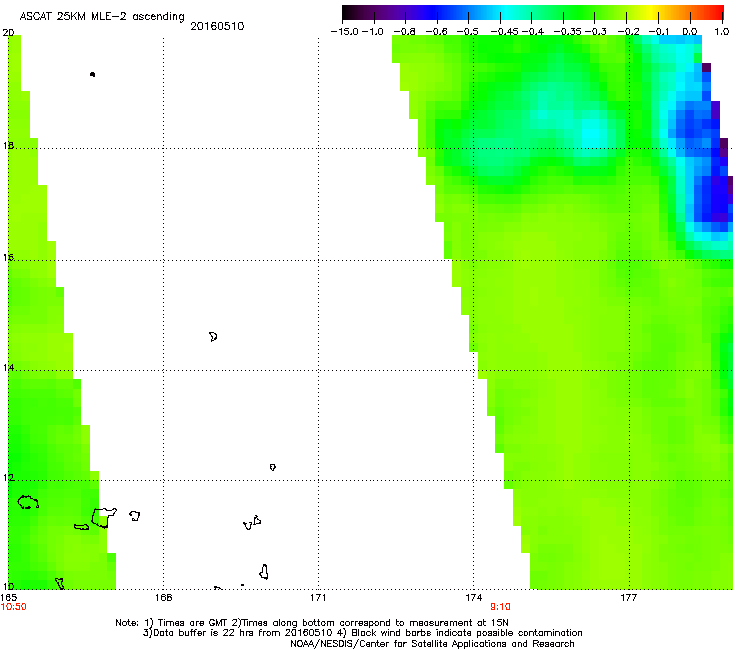Screen dimensions: 740x650
Task: Pick the yellow section of the color bar
Action: [x=650, y=13]
